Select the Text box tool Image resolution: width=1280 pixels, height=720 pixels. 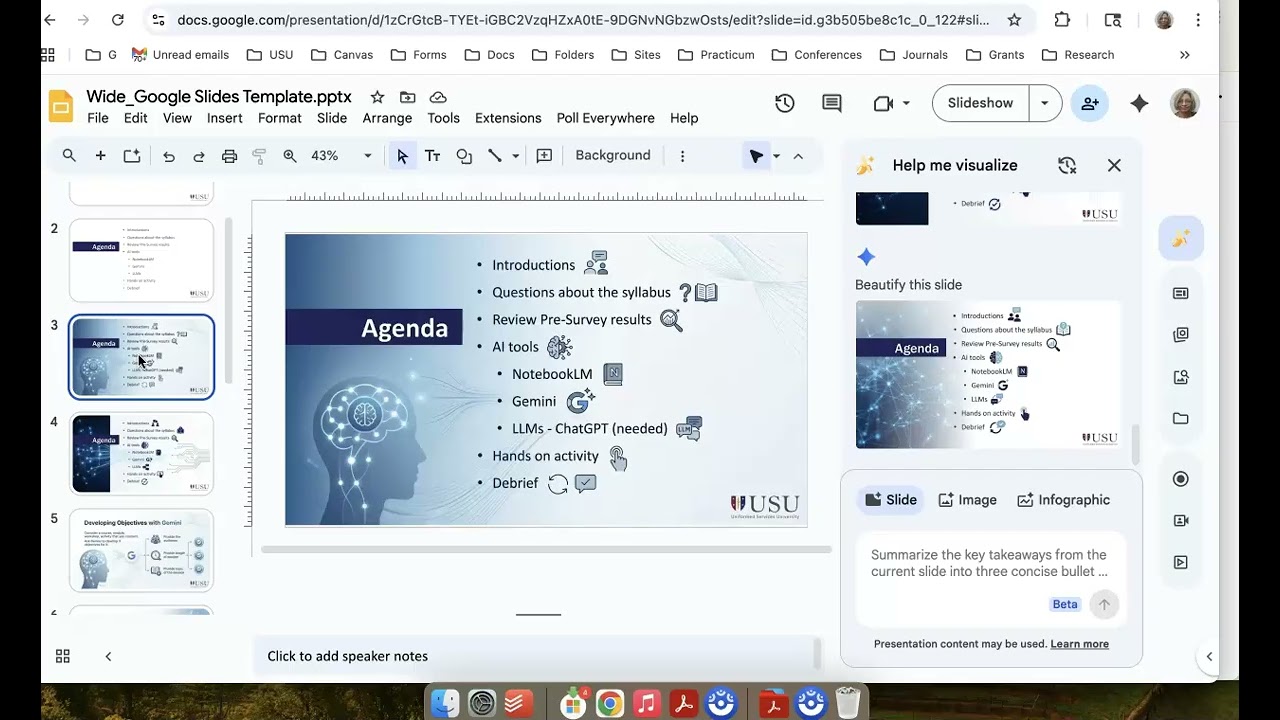[433, 156]
